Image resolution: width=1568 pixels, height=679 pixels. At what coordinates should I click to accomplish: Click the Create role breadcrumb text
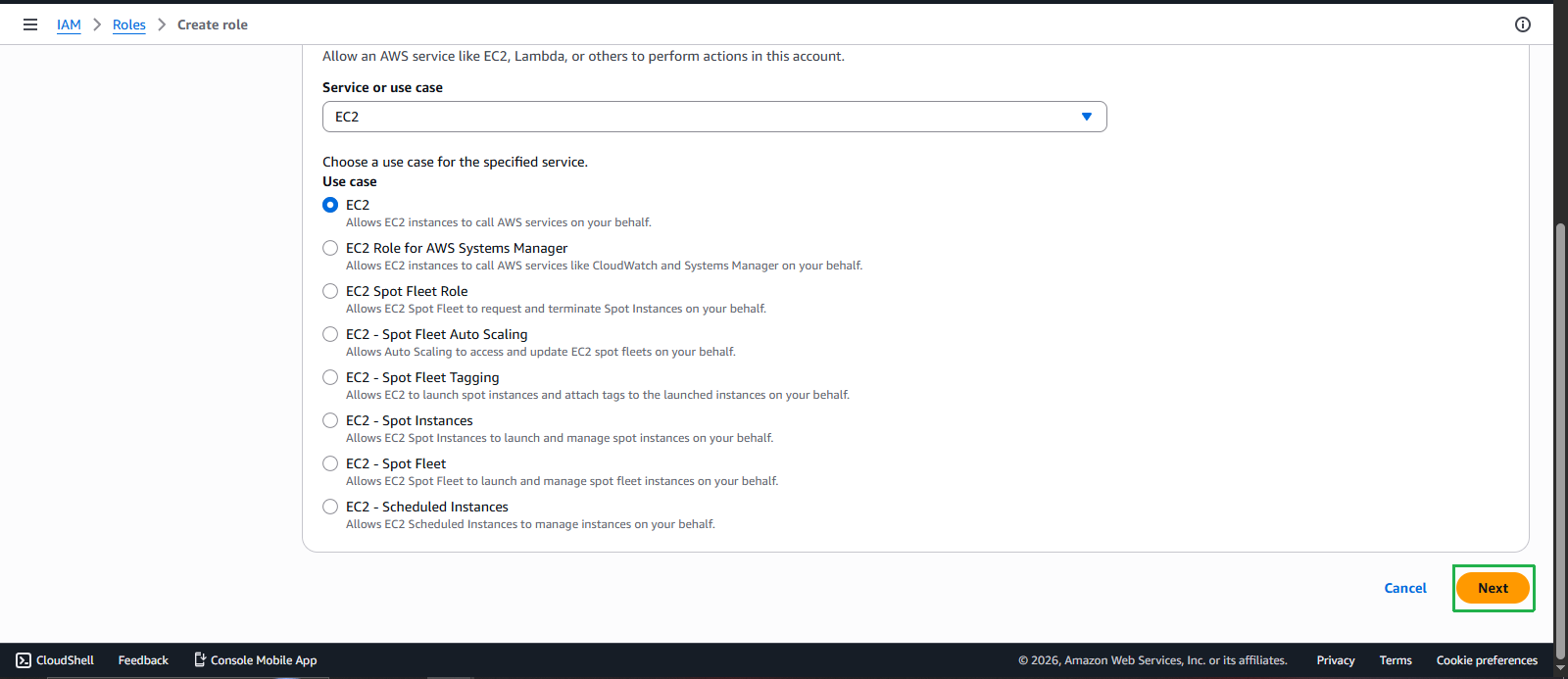(213, 24)
